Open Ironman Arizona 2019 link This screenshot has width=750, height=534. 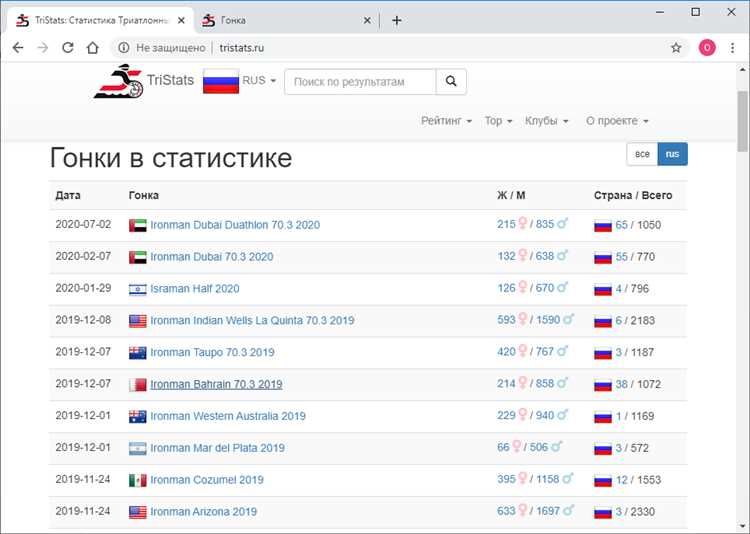[203, 512]
